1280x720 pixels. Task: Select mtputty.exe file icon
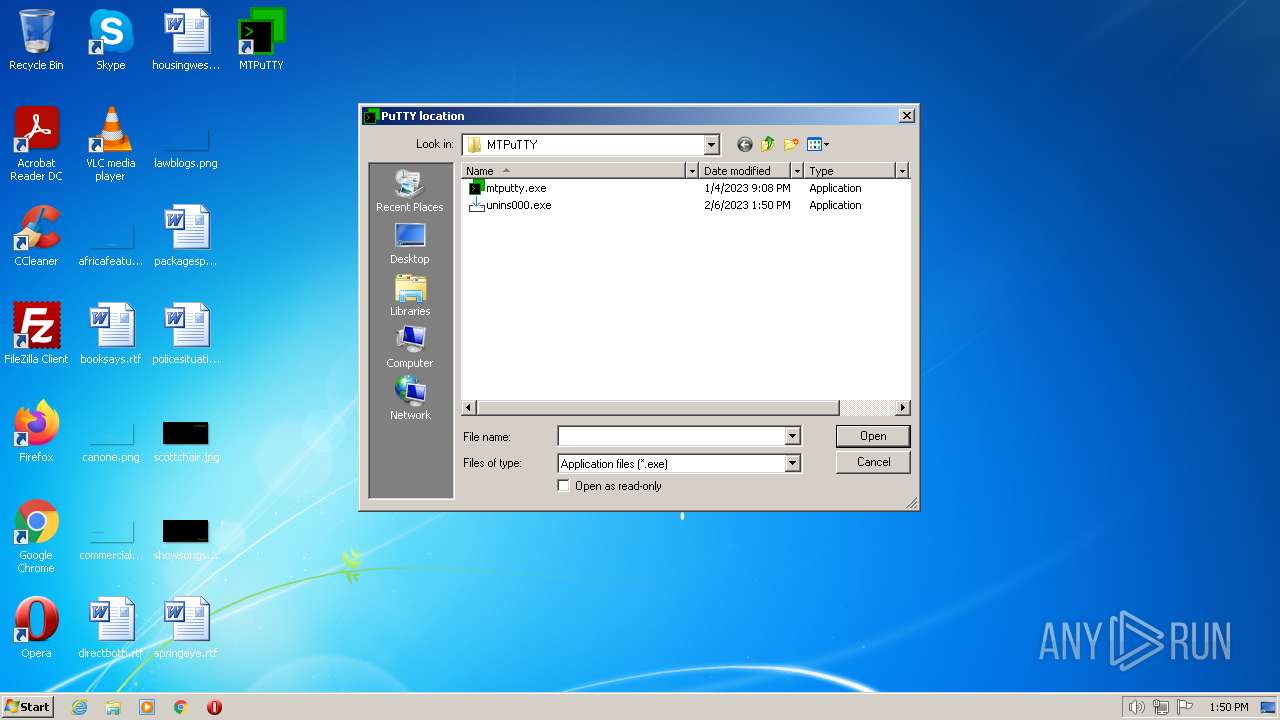[476, 188]
